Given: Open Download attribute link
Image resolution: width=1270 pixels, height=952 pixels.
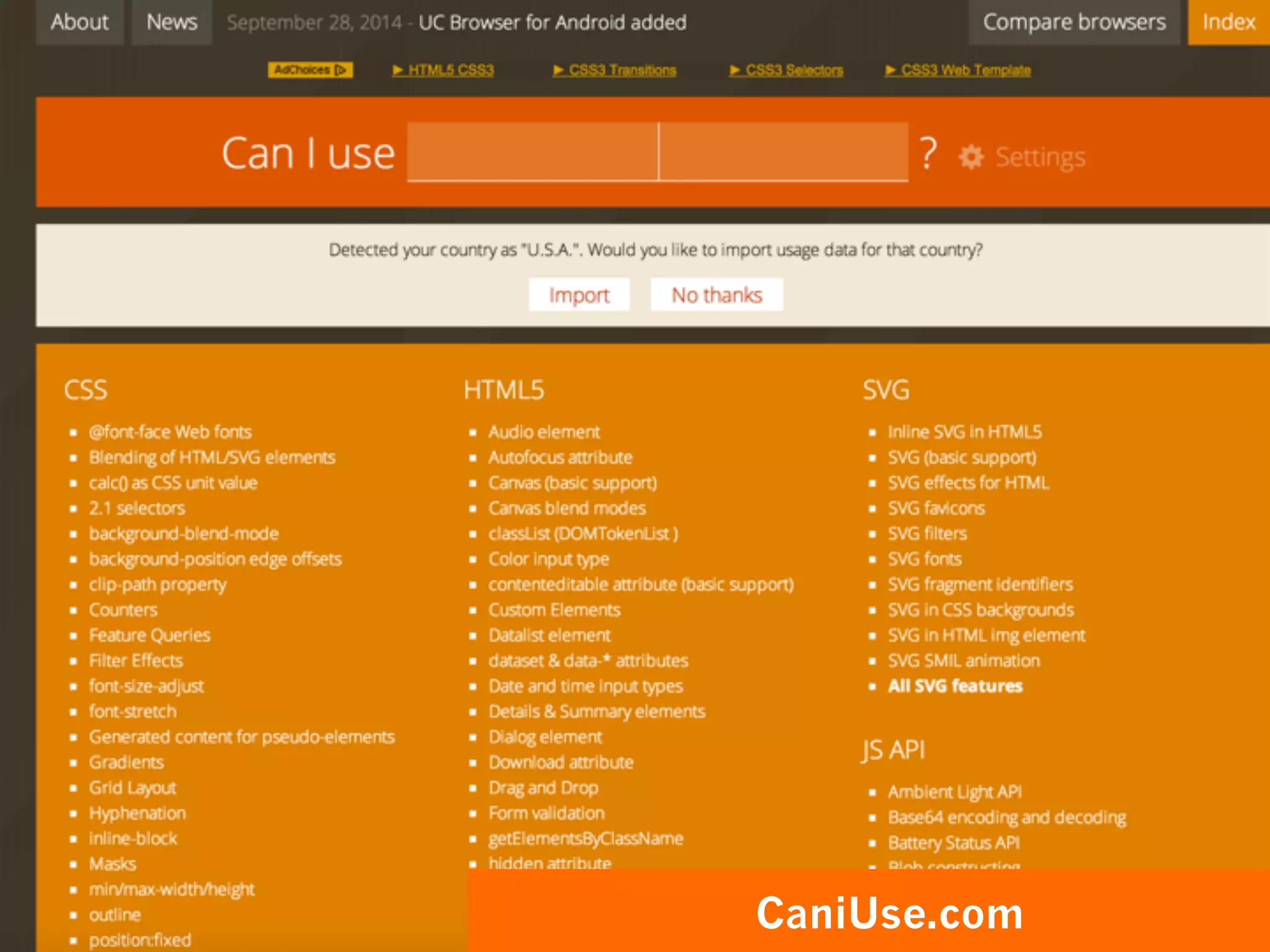Looking at the screenshot, I should click(561, 762).
